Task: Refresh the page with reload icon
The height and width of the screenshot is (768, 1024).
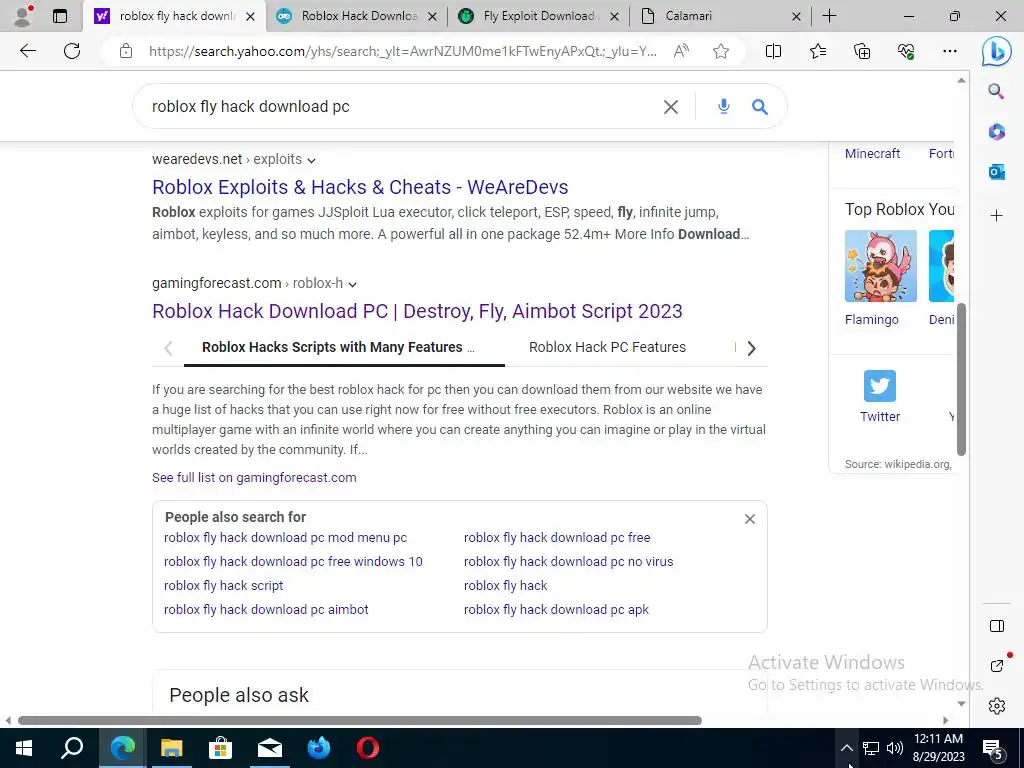Action: 72,51
